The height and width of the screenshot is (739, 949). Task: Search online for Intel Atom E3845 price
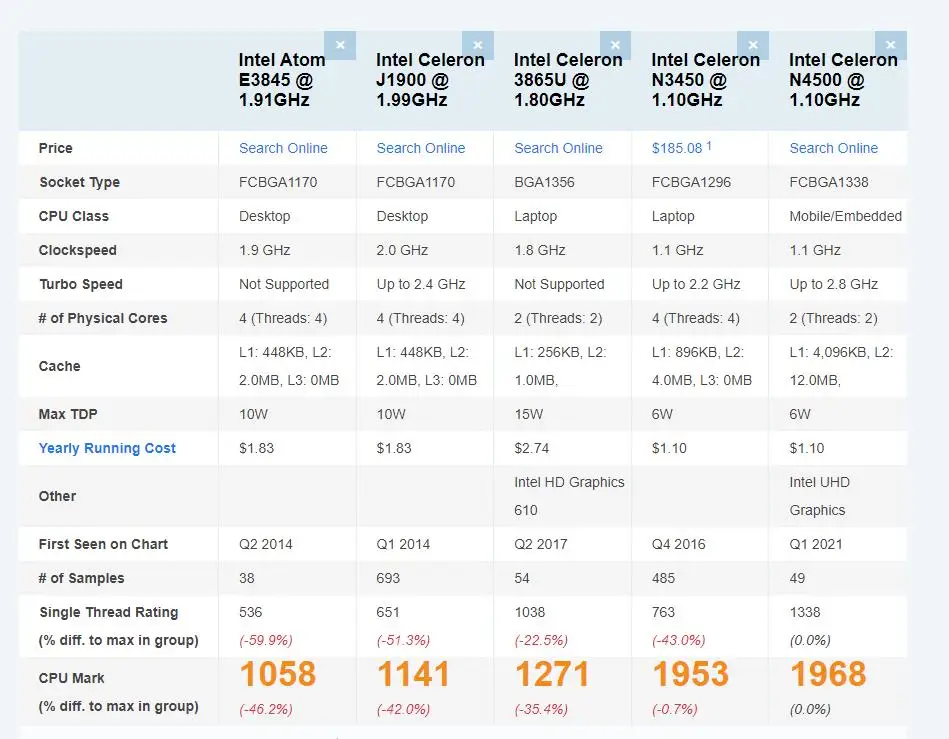pos(283,147)
